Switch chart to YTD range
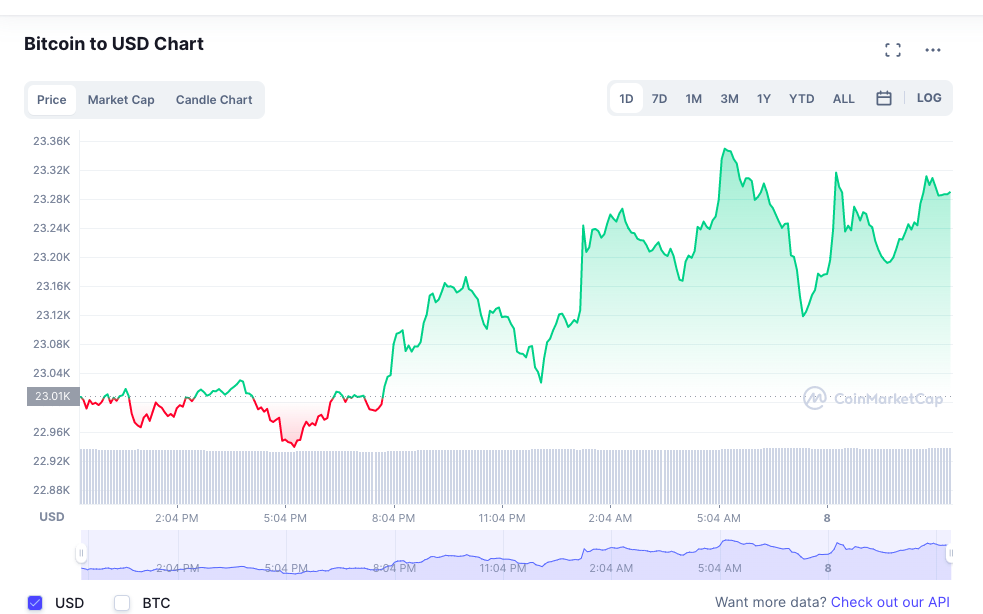Viewport: 983px width, 614px height. tap(801, 99)
